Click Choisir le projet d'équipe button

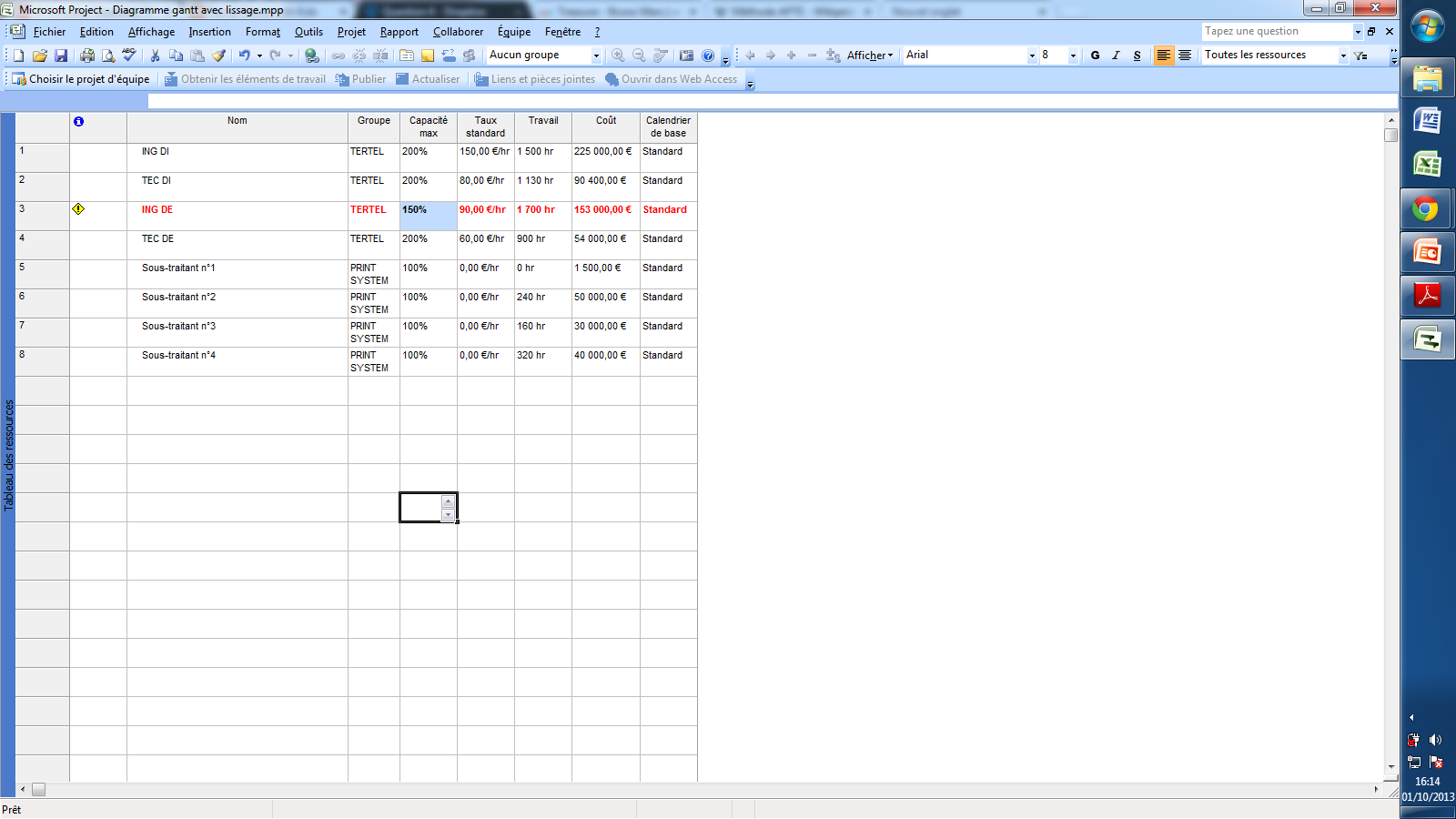point(80,79)
